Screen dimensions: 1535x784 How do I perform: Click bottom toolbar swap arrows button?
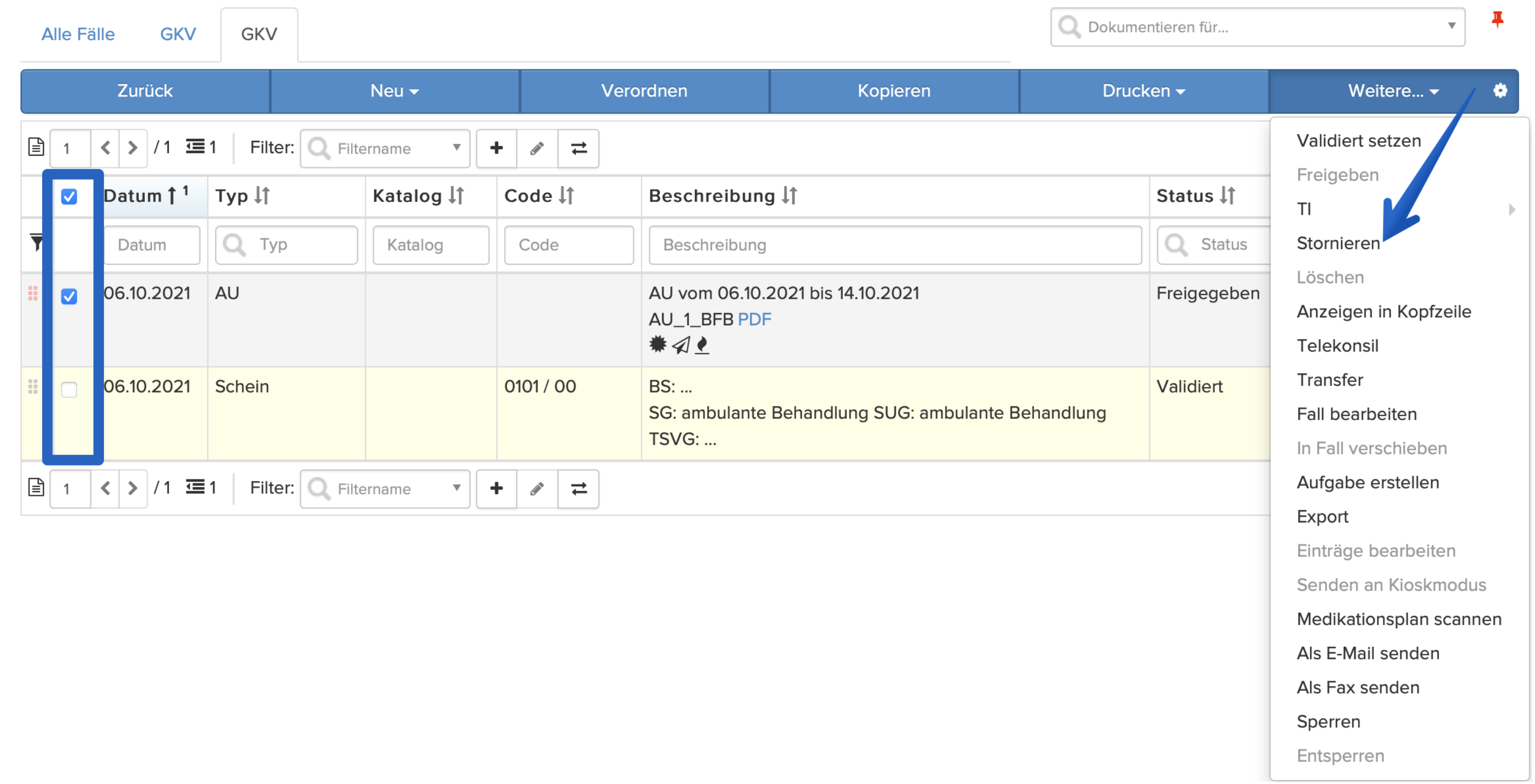pos(578,489)
